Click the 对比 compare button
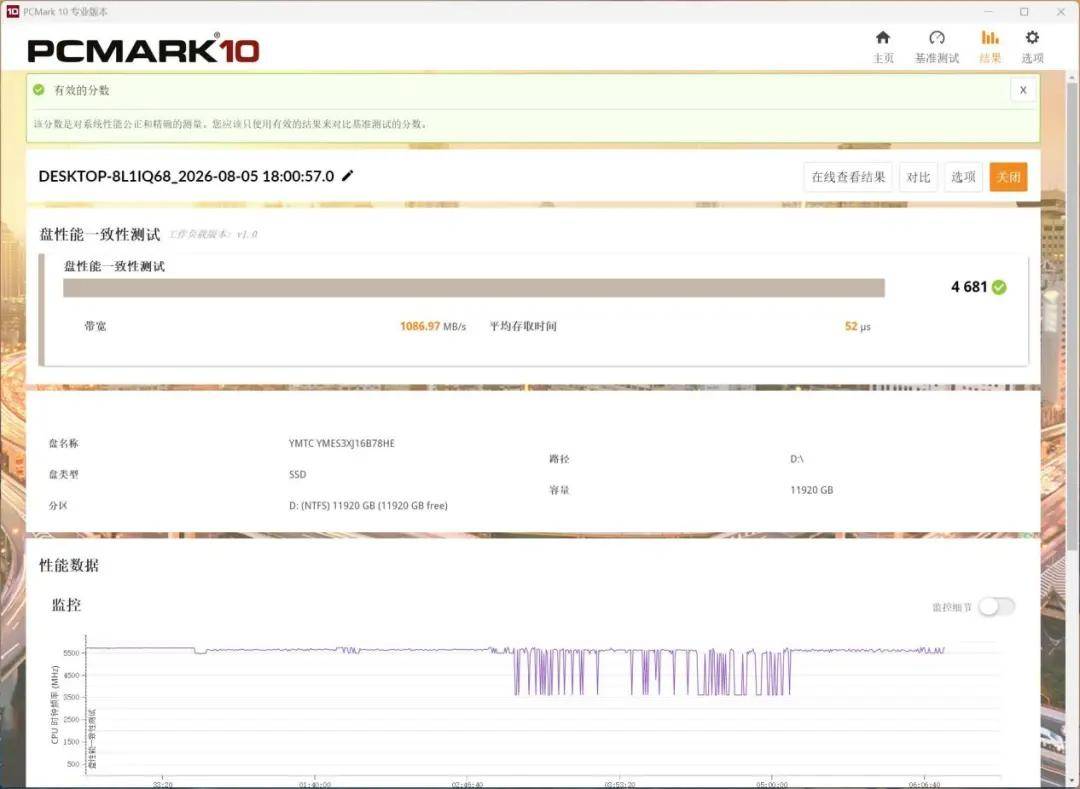The height and width of the screenshot is (789, 1080). [918, 177]
